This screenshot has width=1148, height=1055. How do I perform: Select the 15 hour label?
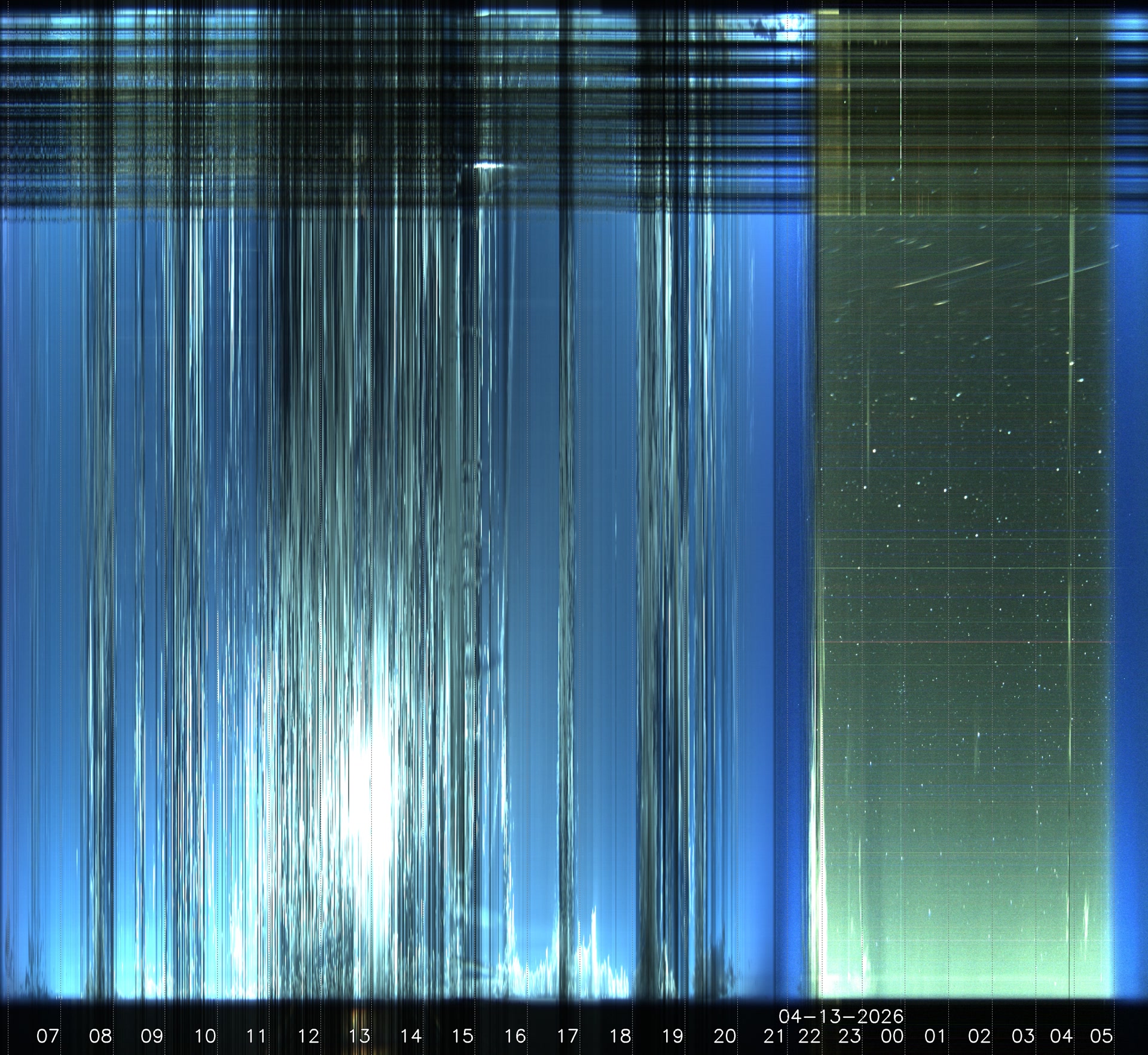click(x=463, y=1036)
